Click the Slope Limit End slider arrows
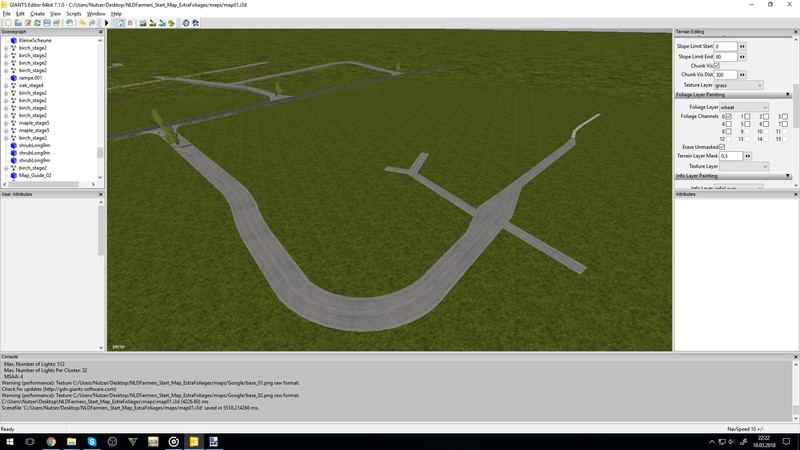Image resolution: width=800 pixels, height=450 pixels. [742, 57]
